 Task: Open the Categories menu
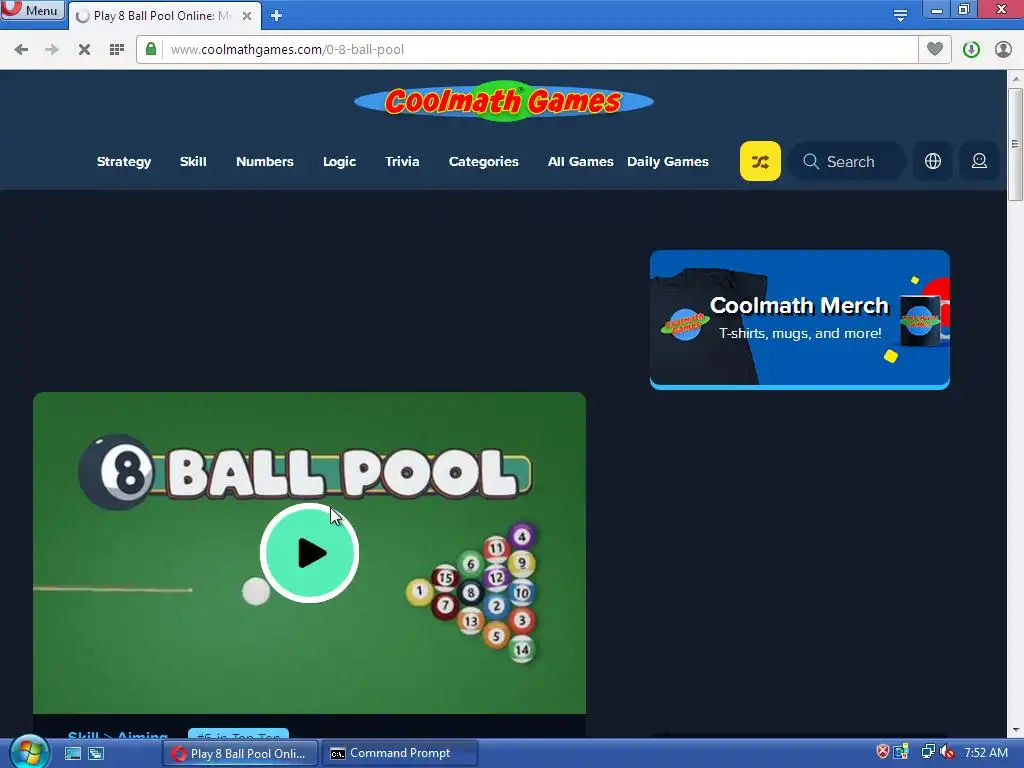pyautogui.click(x=483, y=161)
